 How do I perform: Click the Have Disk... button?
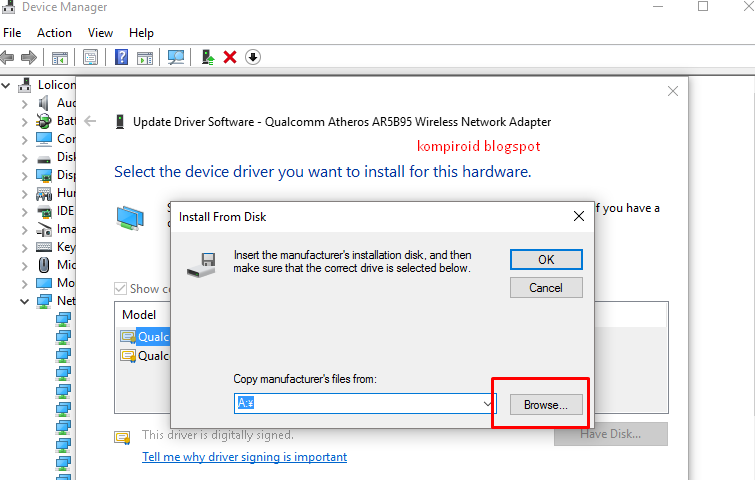(x=611, y=434)
